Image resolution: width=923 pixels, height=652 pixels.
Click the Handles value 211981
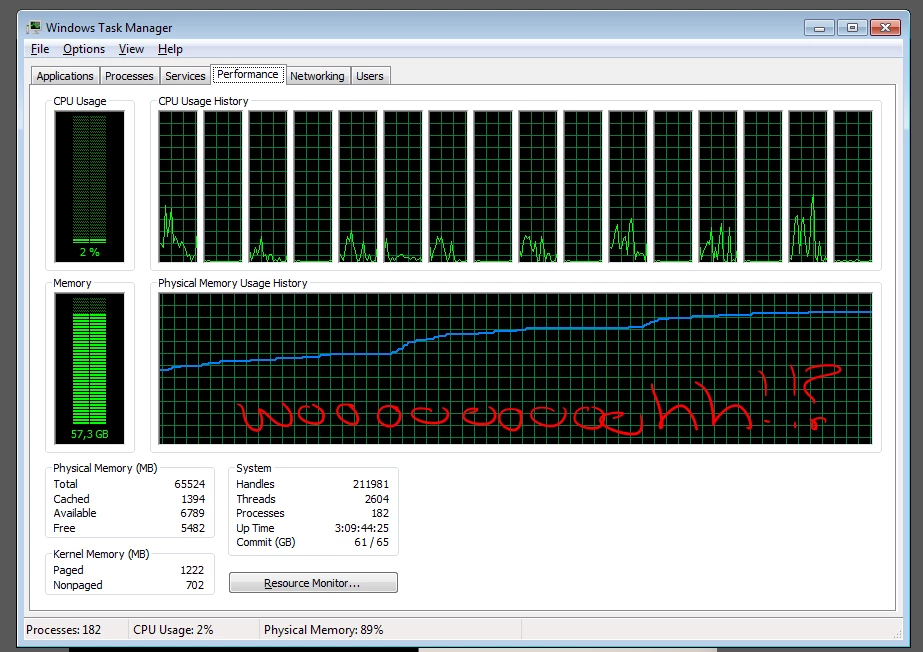371,484
